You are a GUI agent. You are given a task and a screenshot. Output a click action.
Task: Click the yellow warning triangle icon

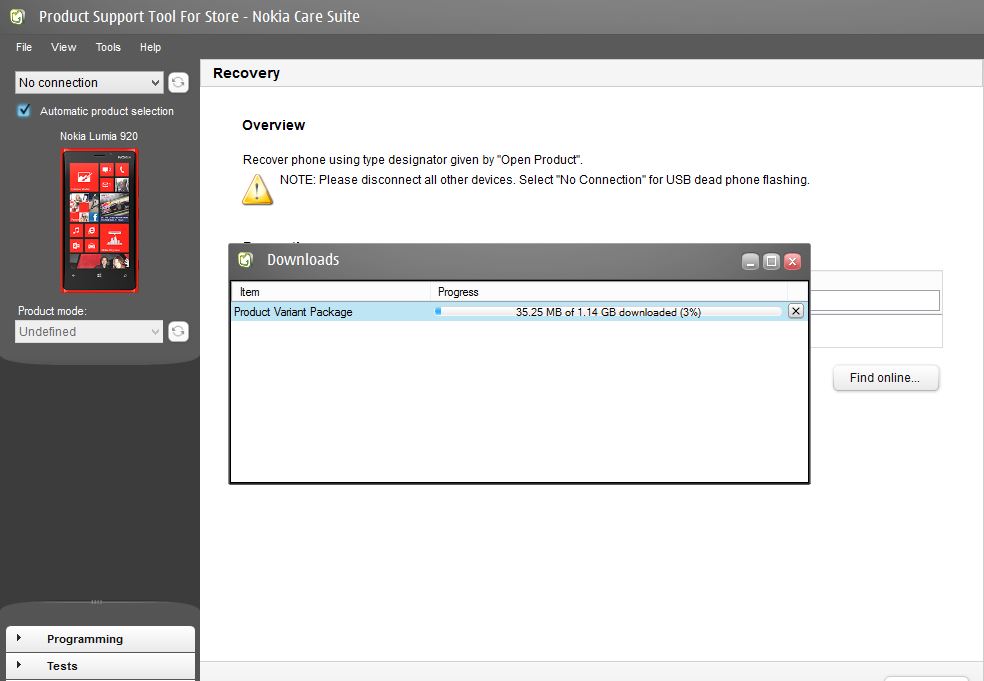pos(257,190)
